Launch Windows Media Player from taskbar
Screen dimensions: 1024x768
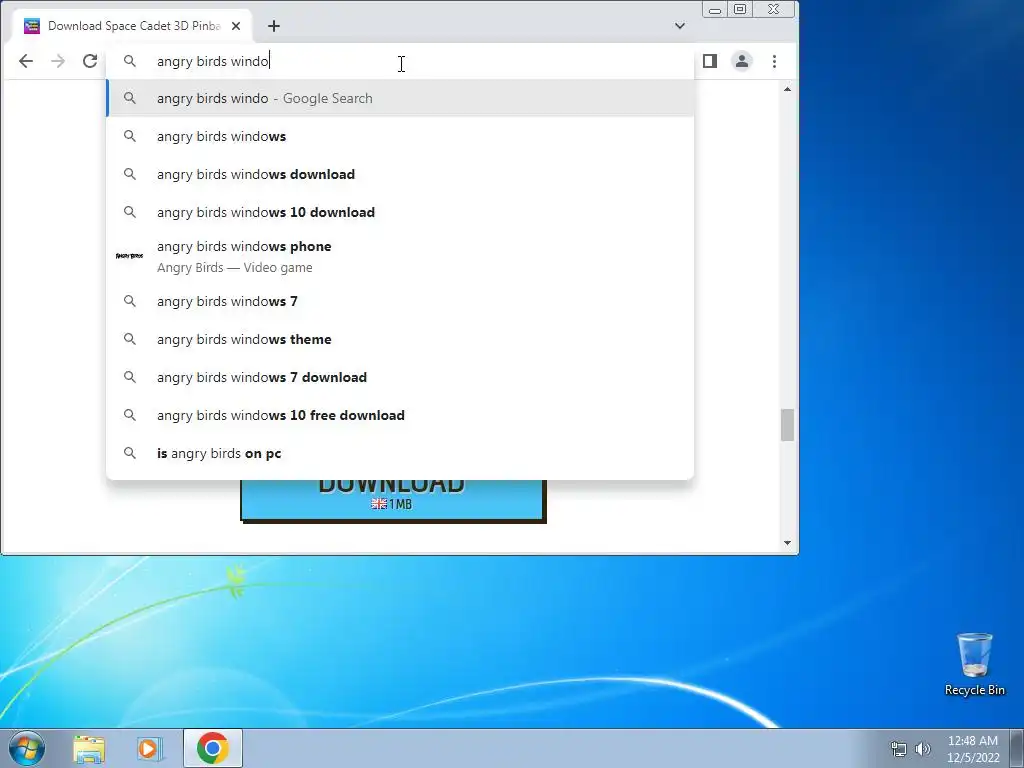(150, 749)
